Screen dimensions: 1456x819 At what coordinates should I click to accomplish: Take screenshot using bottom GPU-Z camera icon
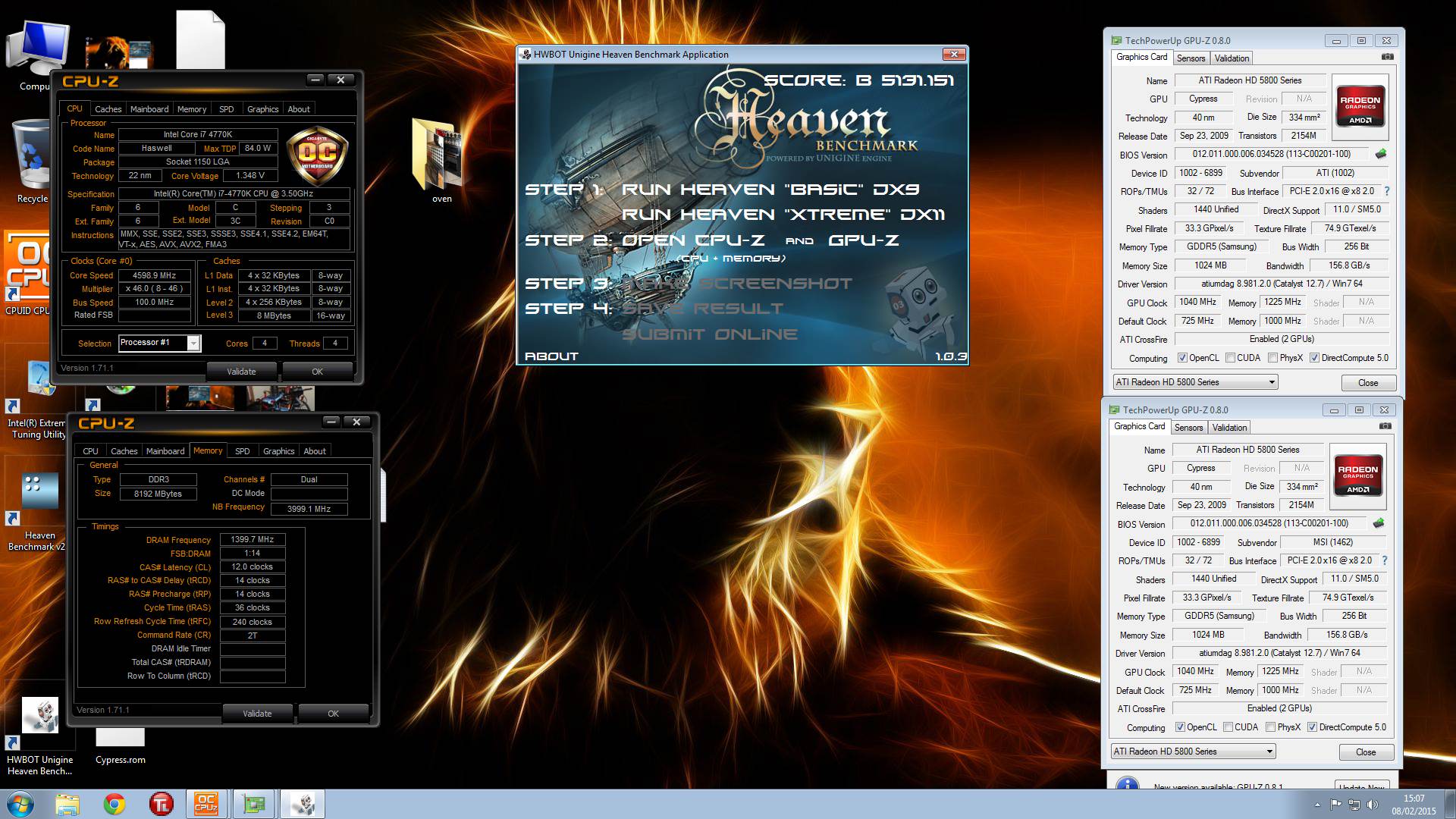(1385, 426)
